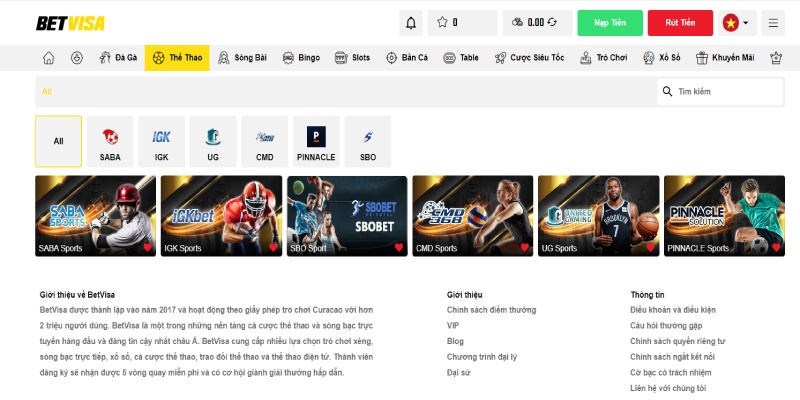Filter by PINNACLE provider

(x=316, y=141)
